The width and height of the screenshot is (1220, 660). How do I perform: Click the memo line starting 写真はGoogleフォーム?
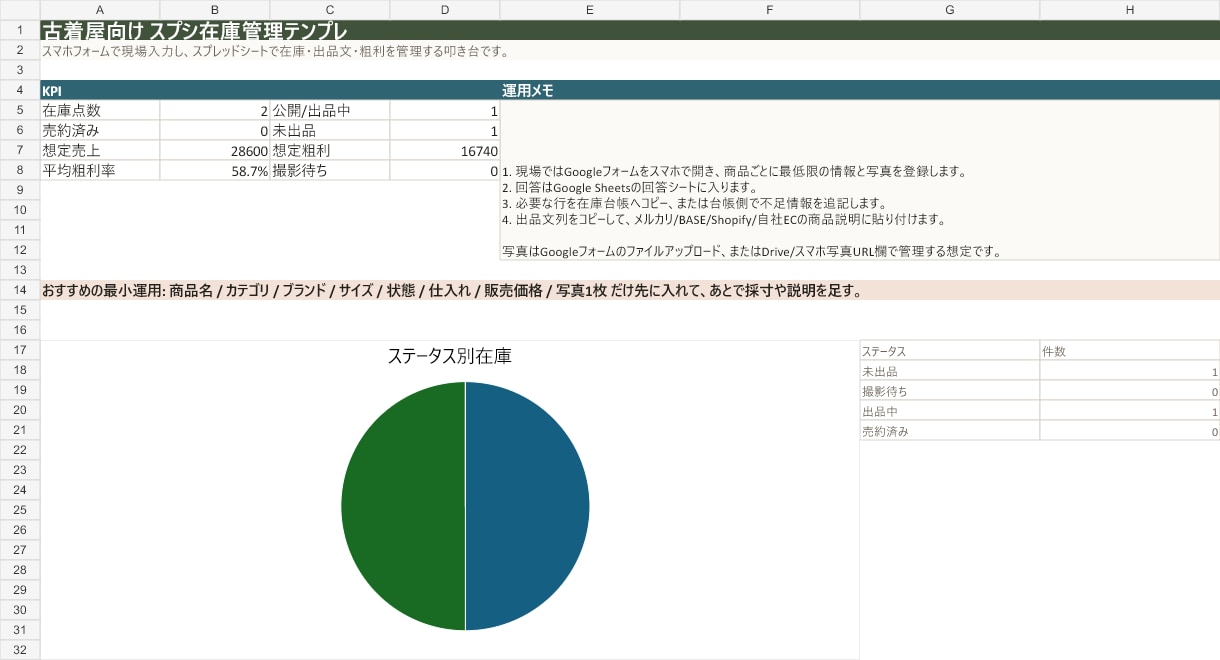[x=752, y=251]
